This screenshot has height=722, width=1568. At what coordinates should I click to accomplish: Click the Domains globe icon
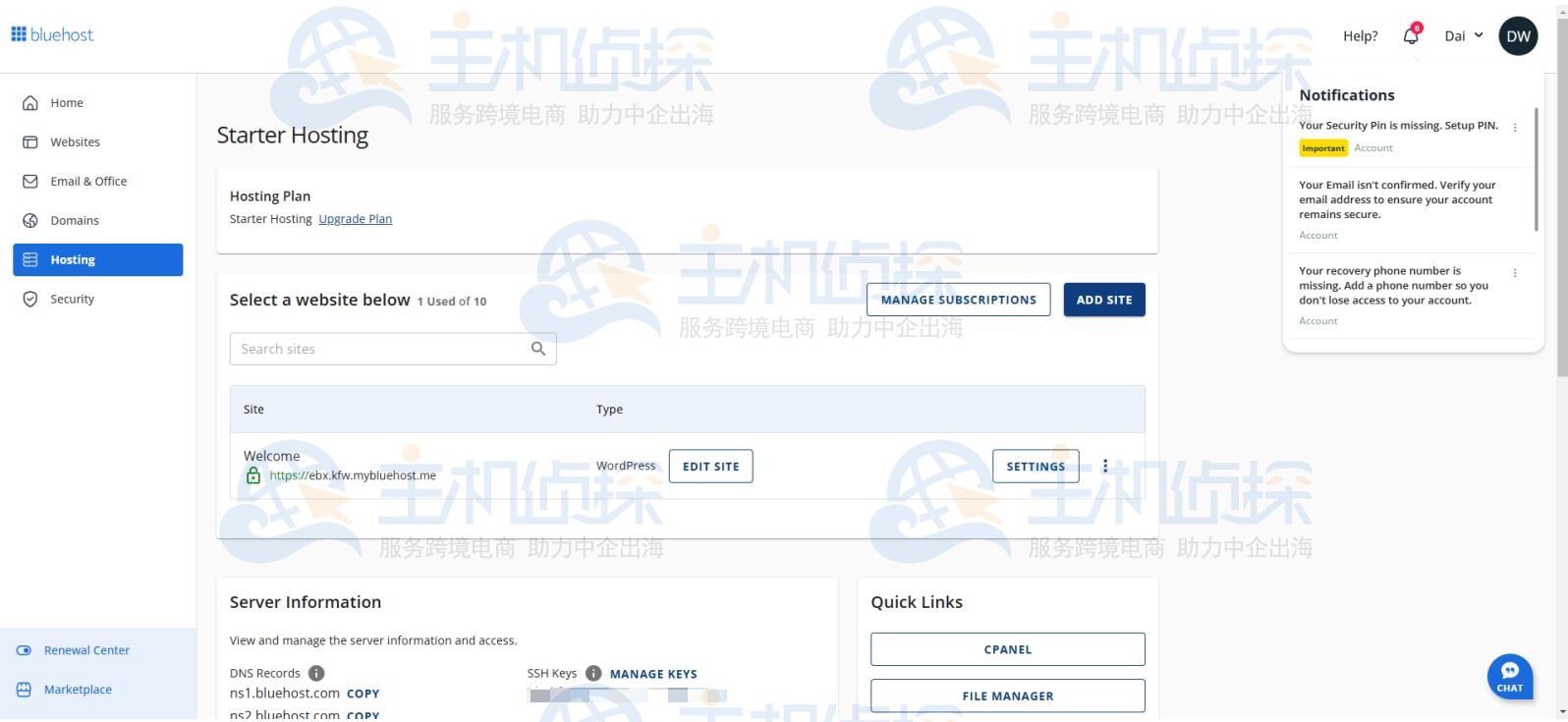(30, 220)
